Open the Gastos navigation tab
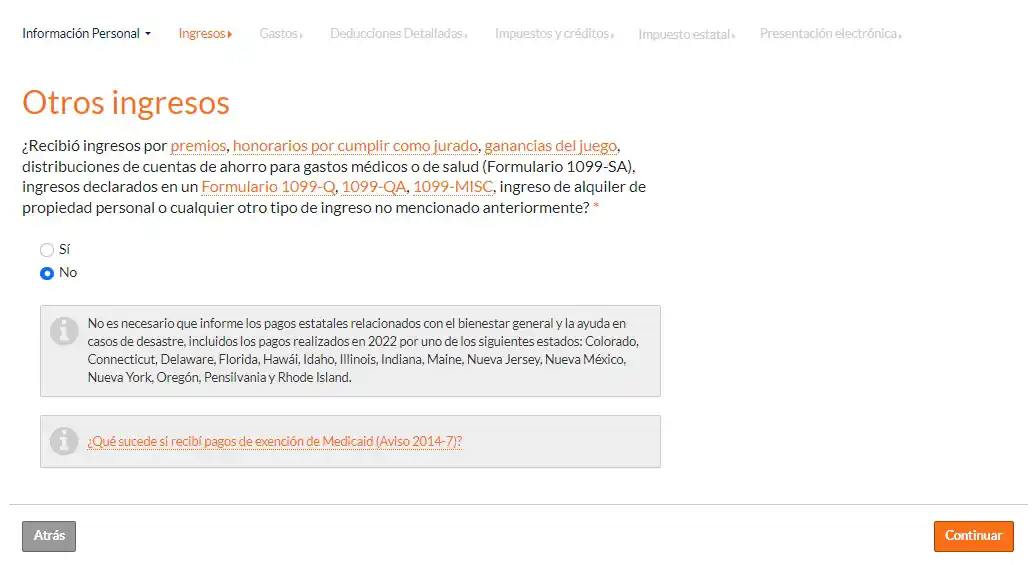Screen dimensions: 1033x565 pos(280,34)
